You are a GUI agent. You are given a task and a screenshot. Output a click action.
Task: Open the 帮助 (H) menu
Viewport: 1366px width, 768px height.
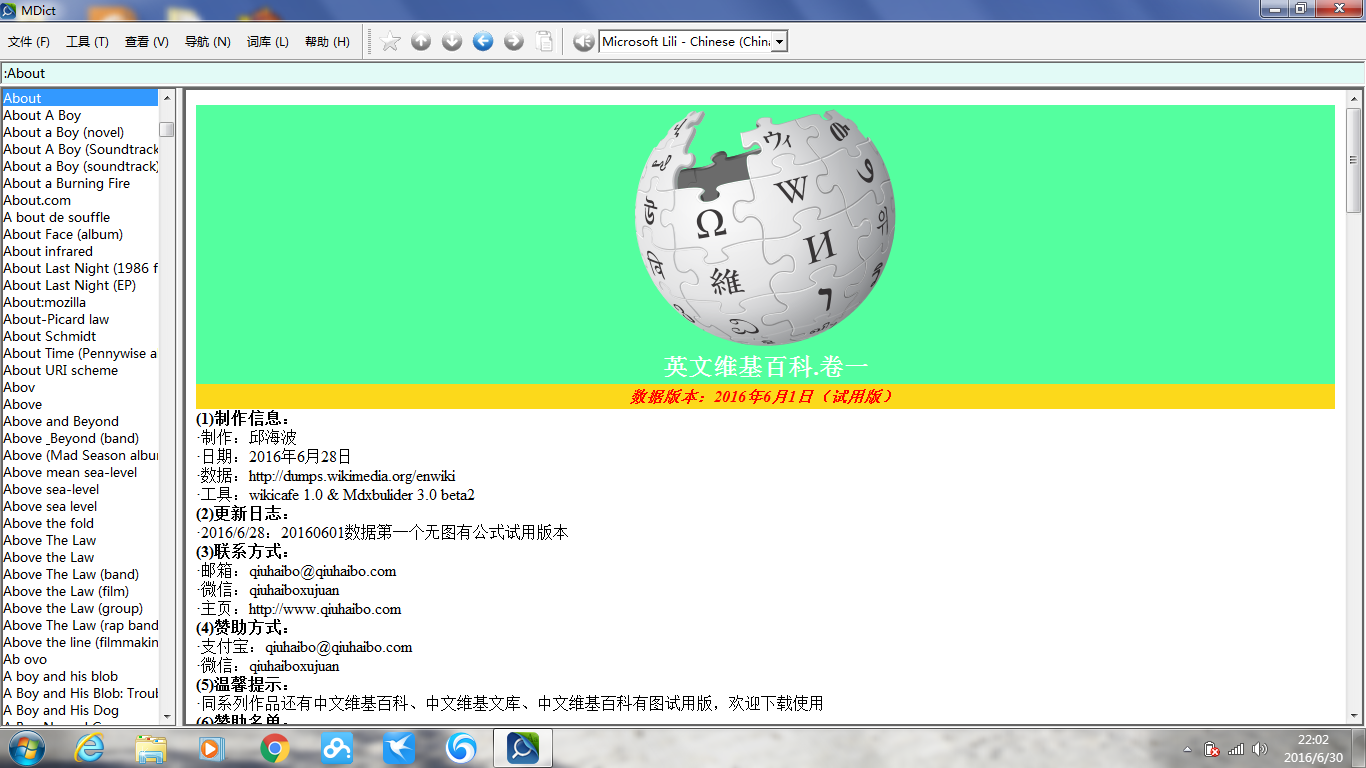coord(327,41)
